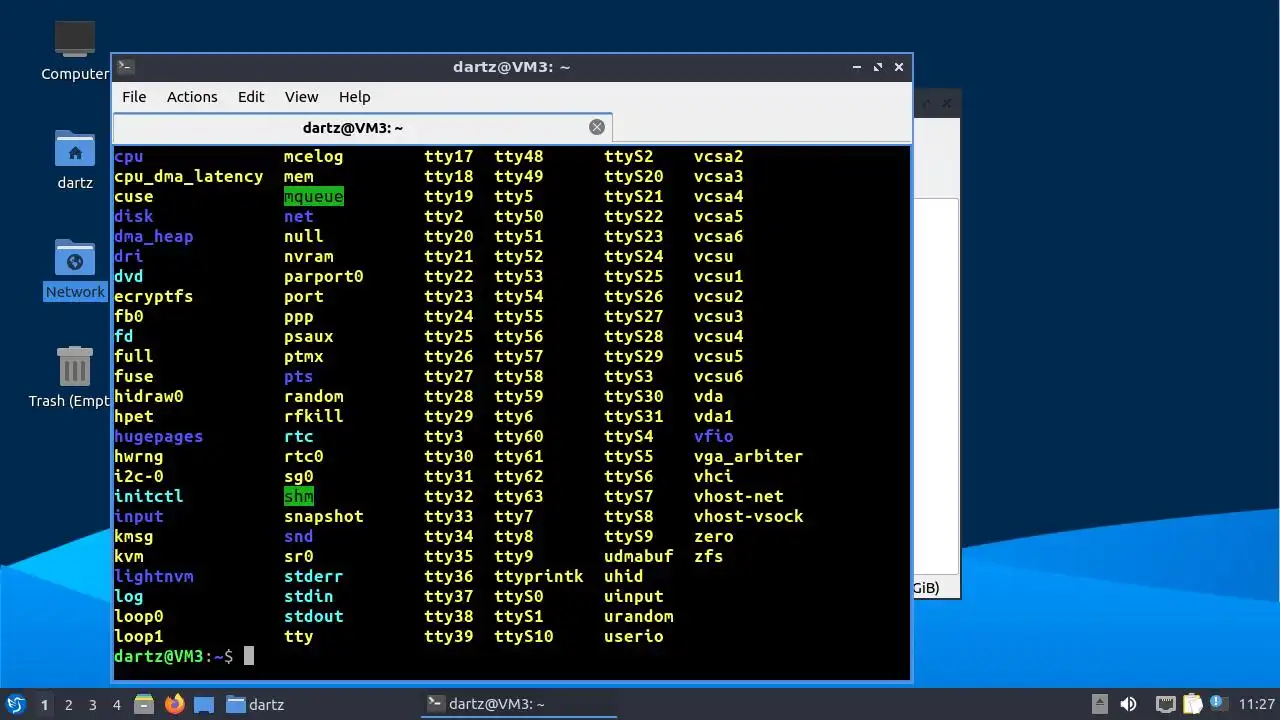
Task: Open the File menu
Action: pyautogui.click(x=134, y=97)
